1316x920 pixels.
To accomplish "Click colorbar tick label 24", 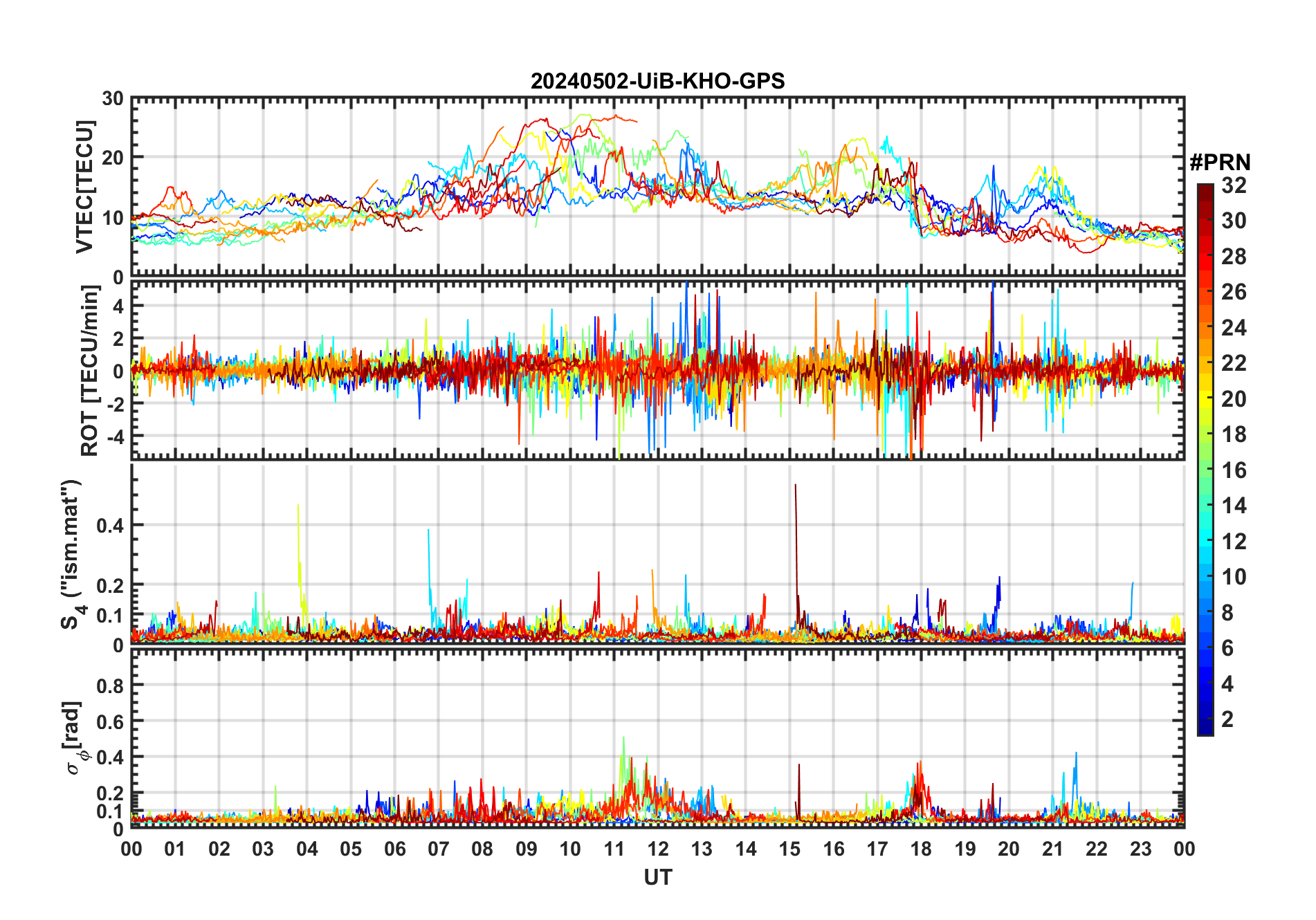I will pos(1234,327).
